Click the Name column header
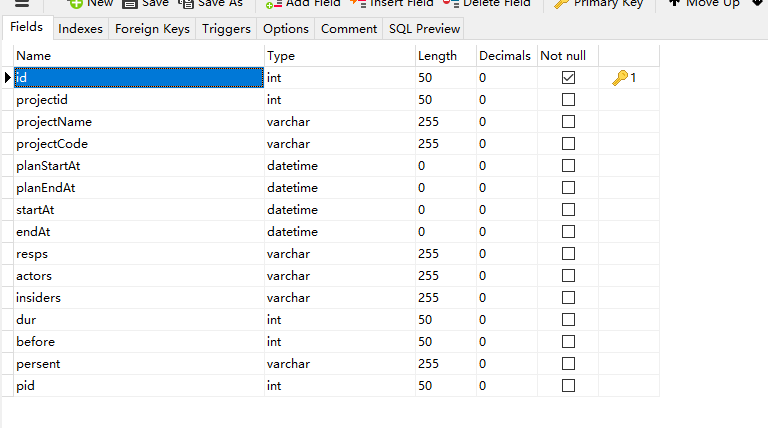Screen dimensions: 768x428 pyautogui.click(x=139, y=56)
